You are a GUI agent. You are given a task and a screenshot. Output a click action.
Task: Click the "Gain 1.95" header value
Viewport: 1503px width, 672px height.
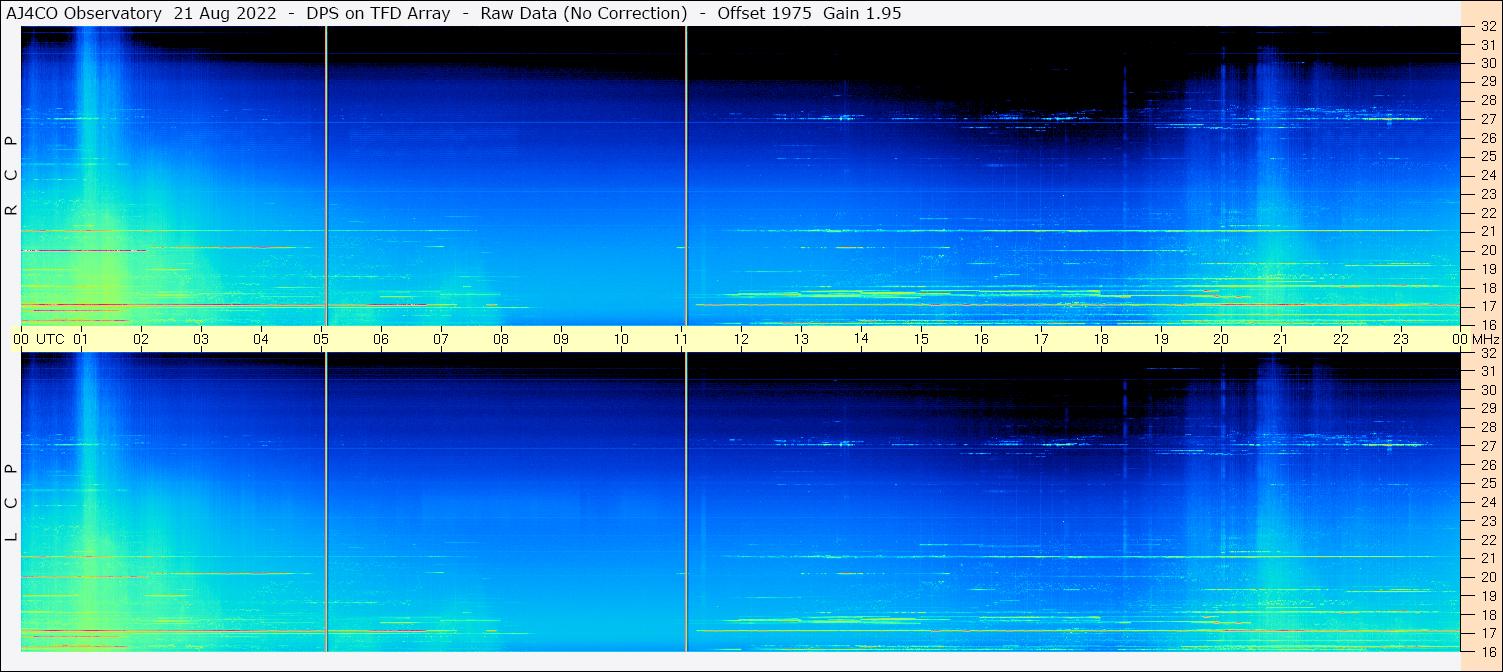(863, 13)
